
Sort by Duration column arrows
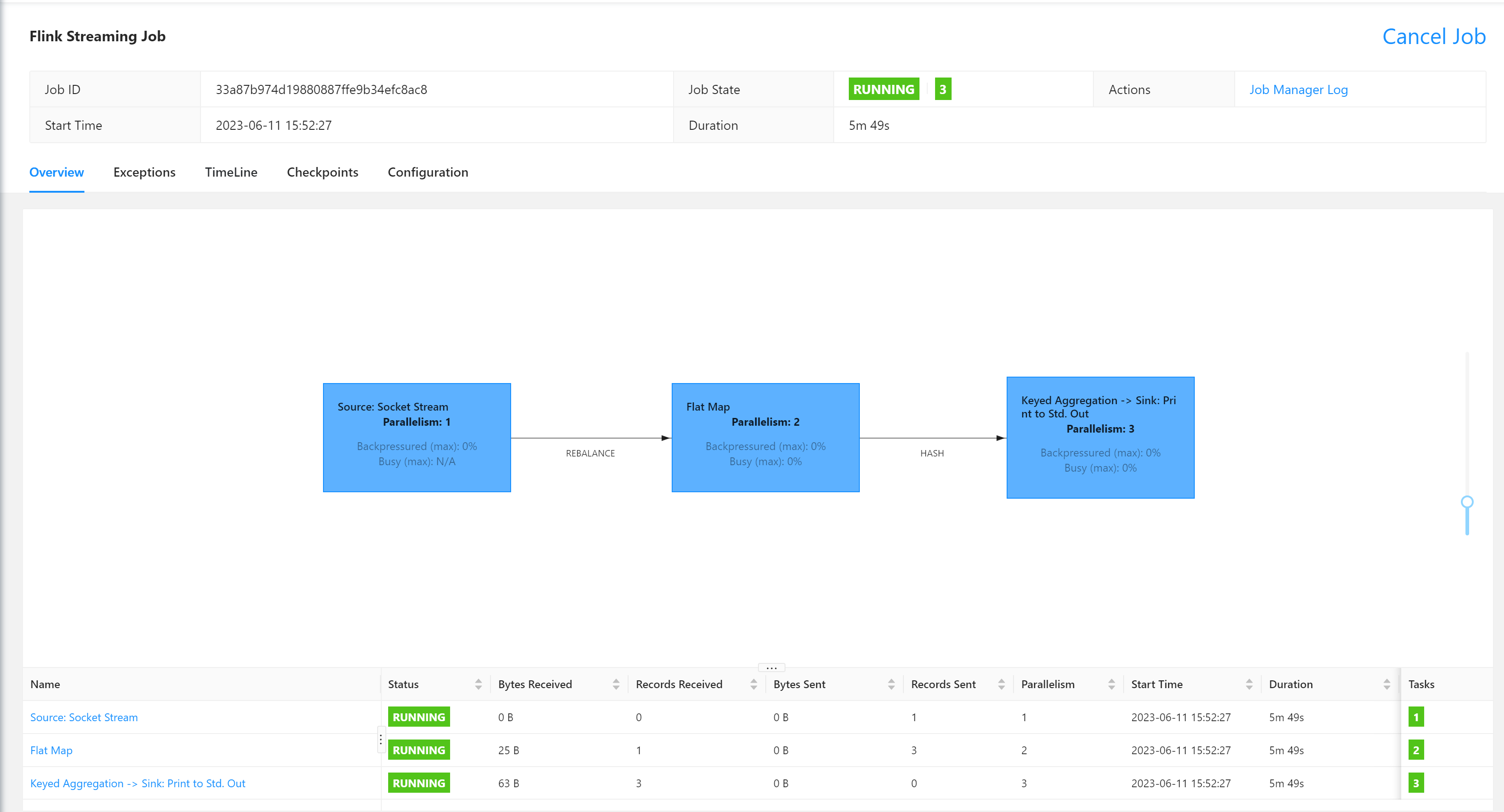point(1387,684)
